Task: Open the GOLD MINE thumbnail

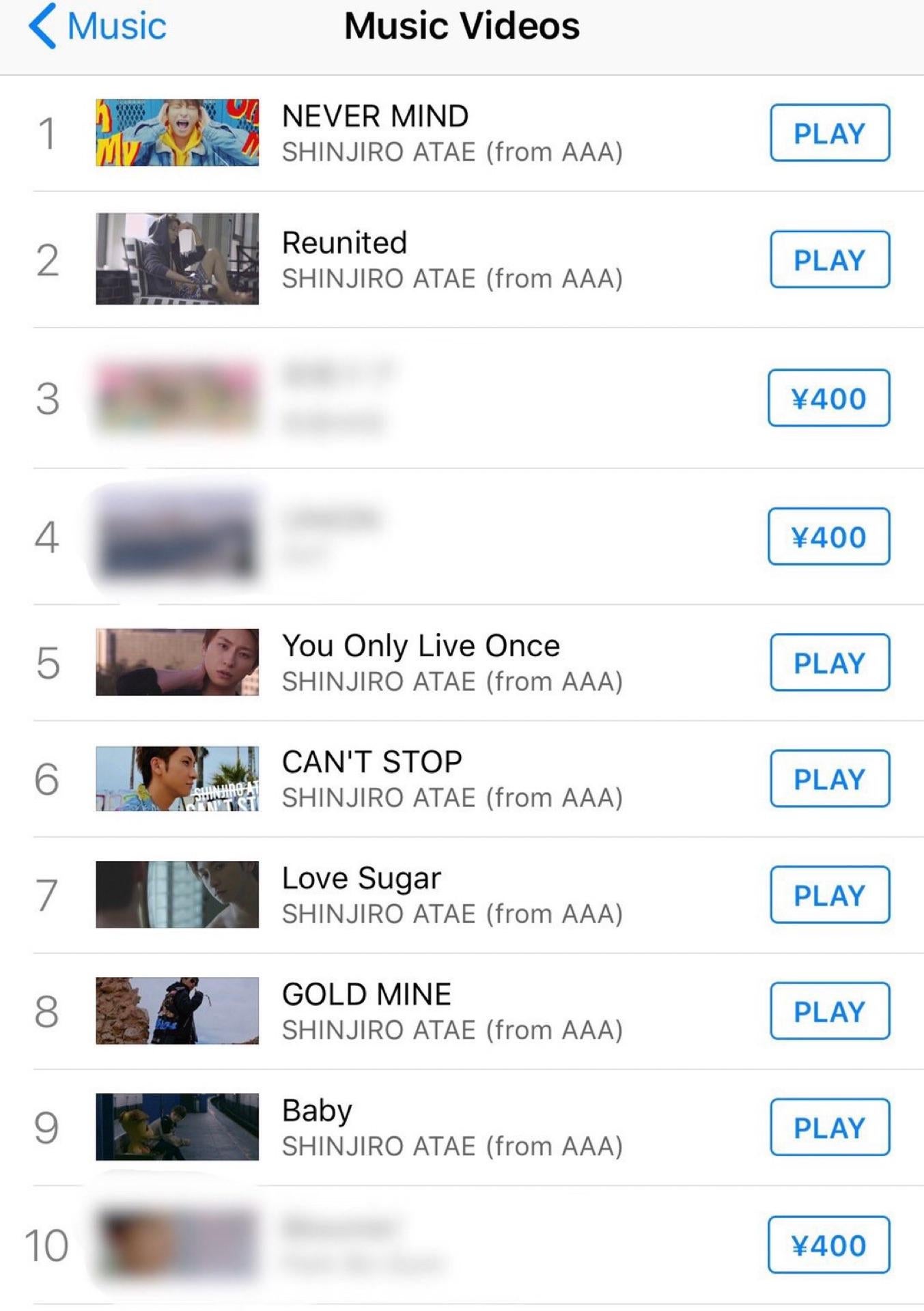Action: tap(177, 1011)
